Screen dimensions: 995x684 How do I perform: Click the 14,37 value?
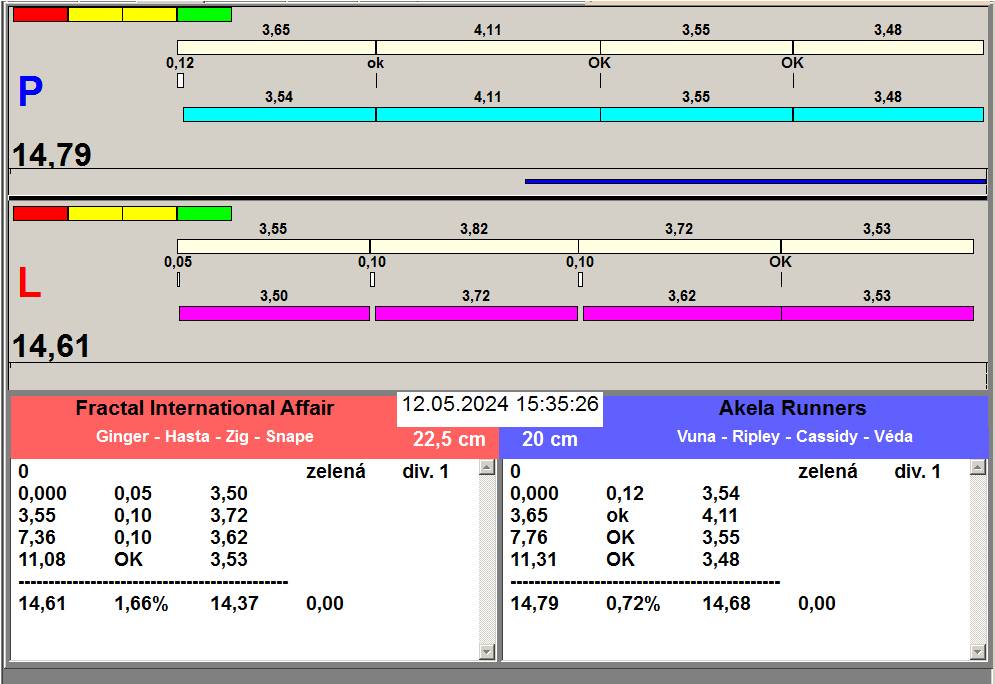pos(234,603)
